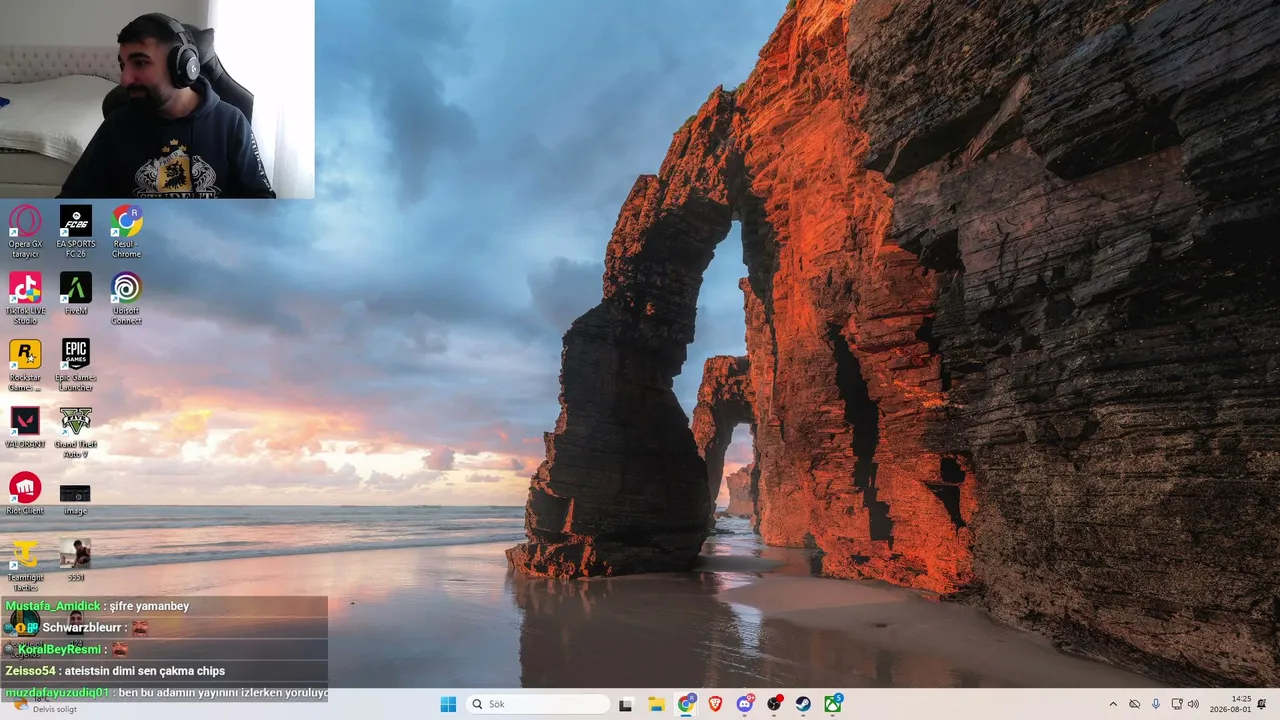Select the Rockstar Games Launcher desktop icon
The width and height of the screenshot is (1280, 720).
(25, 365)
